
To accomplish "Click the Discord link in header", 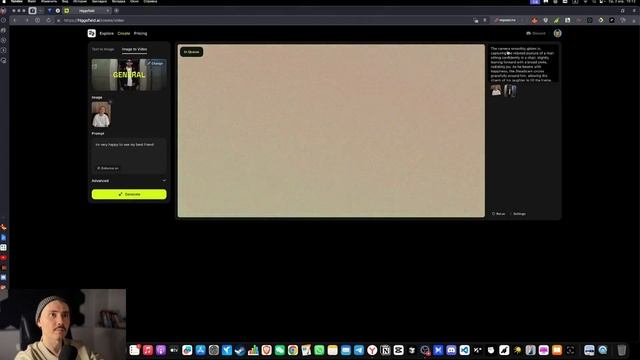I will click(x=536, y=33).
